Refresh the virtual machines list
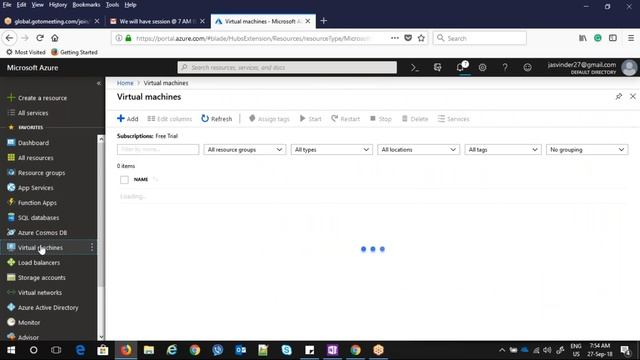The height and width of the screenshot is (360, 640). [x=216, y=119]
